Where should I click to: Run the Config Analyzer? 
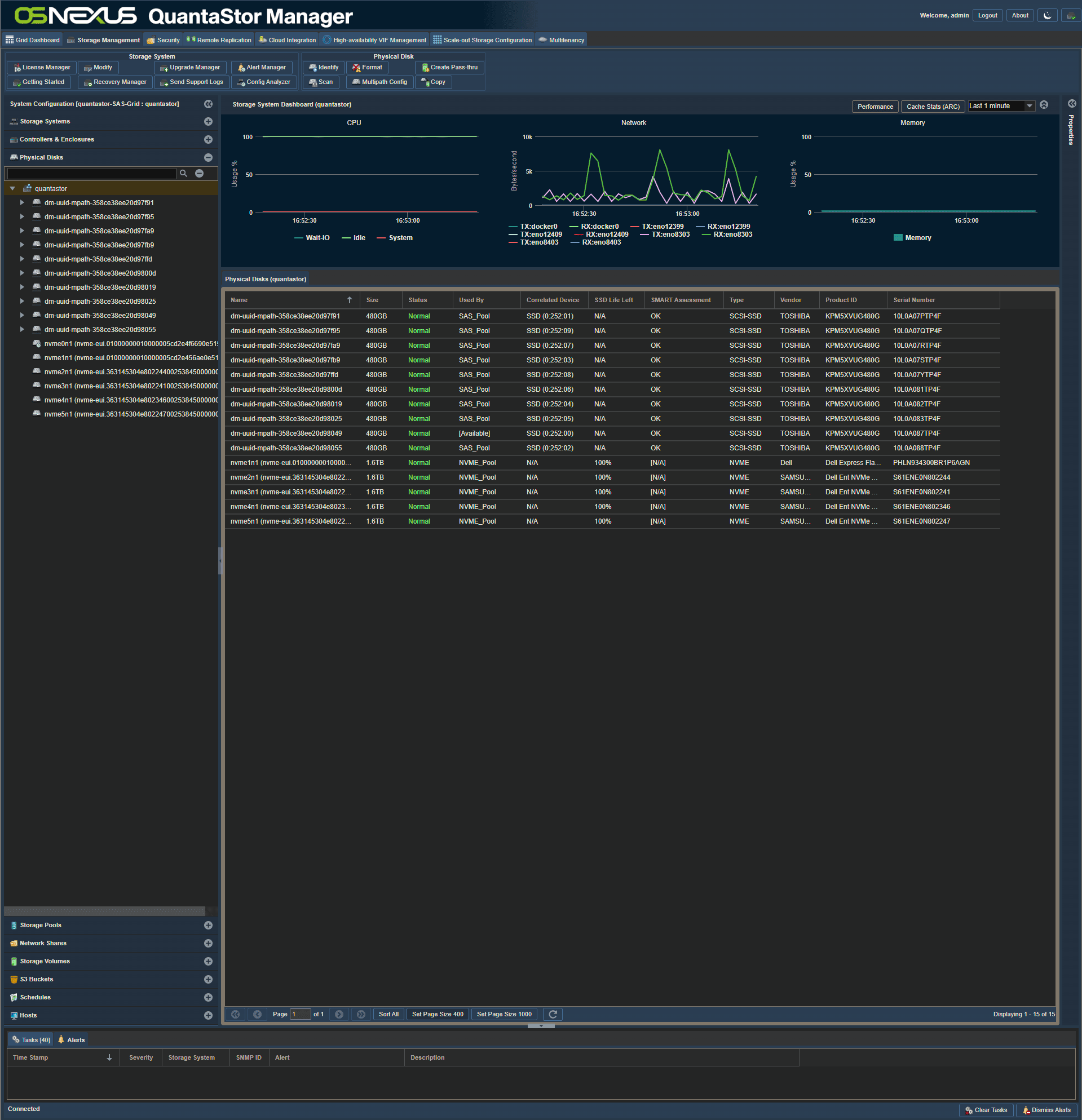tap(263, 82)
